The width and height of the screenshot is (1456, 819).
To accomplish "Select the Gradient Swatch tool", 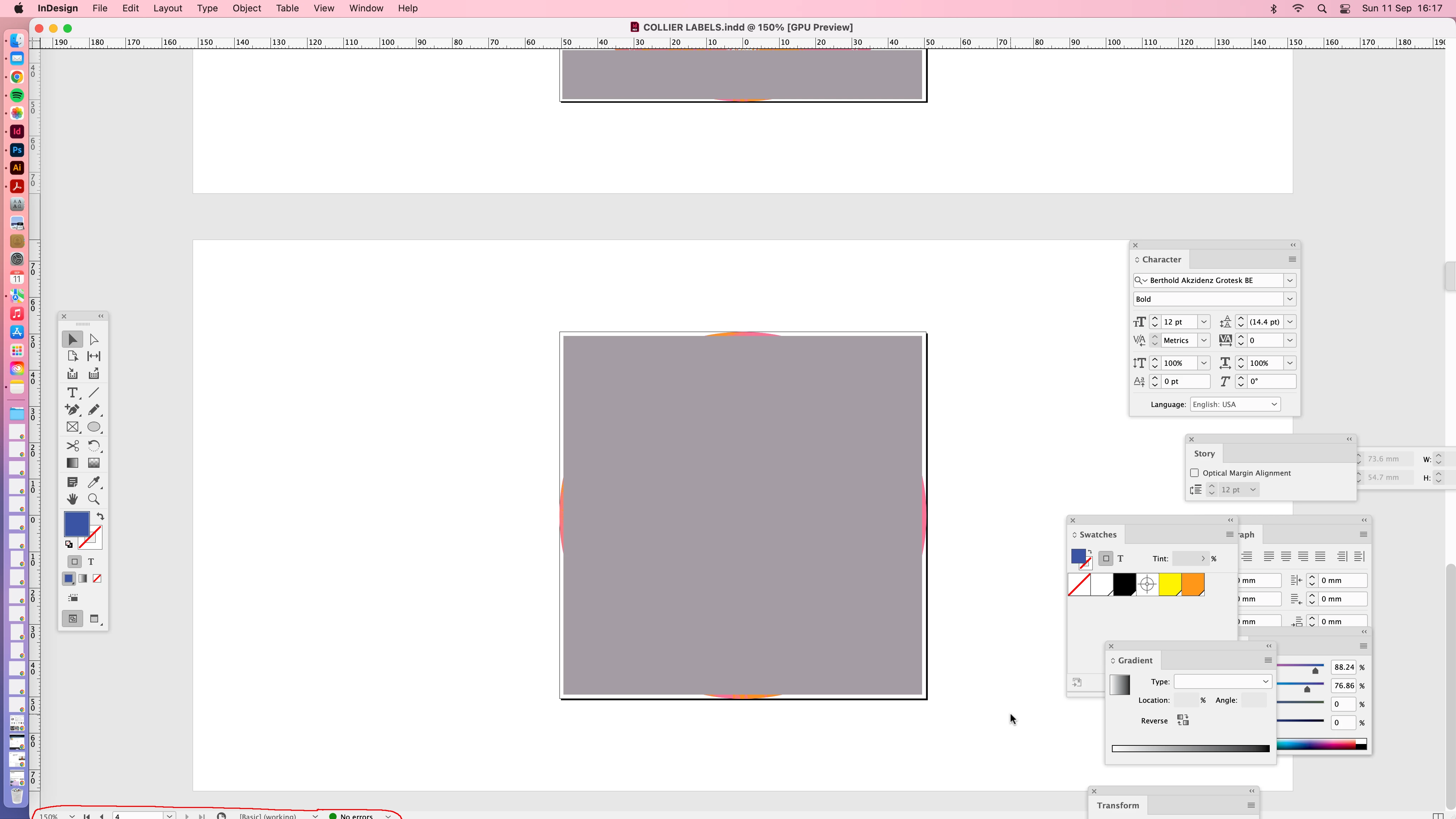I will pyautogui.click(x=73, y=463).
